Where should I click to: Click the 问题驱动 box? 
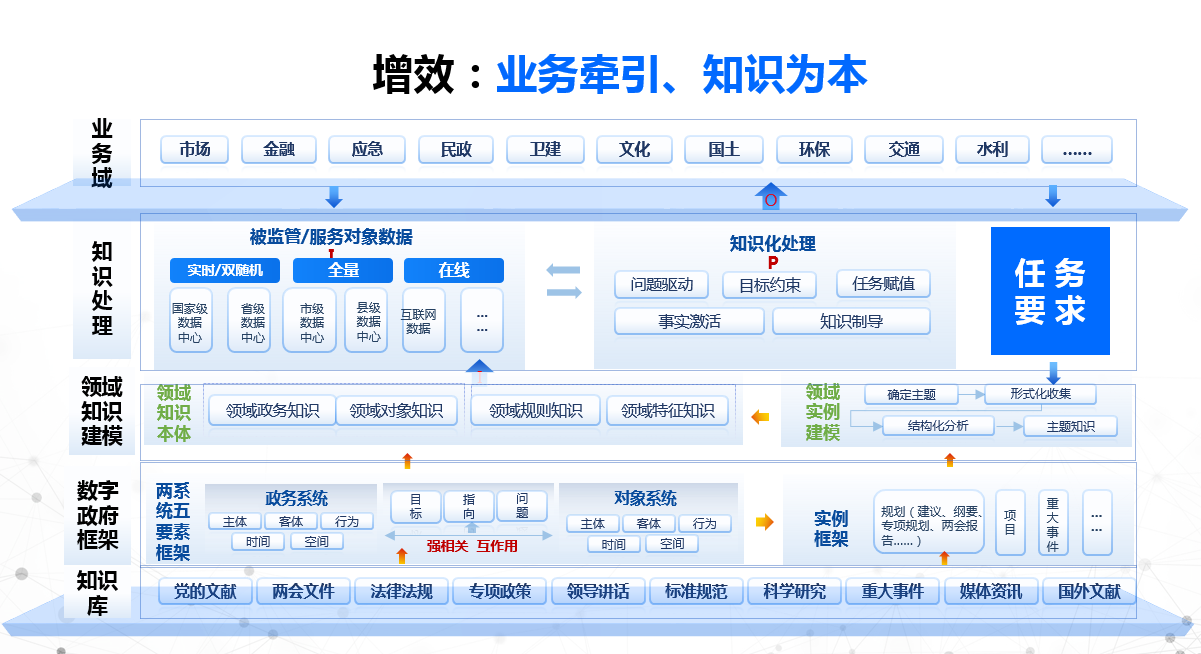[661, 284]
